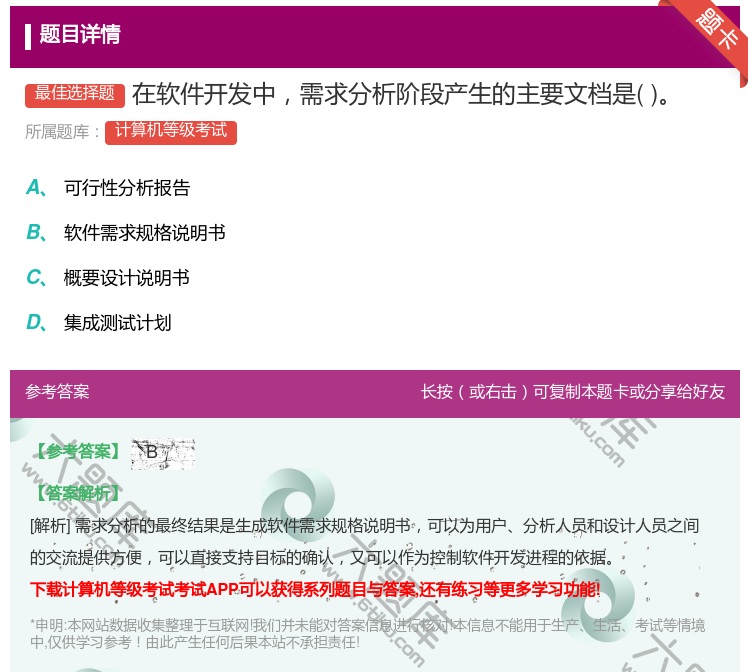The height and width of the screenshot is (672, 750).
Task: Click the 参考答案 section header
Action: click(x=57, y=392)
